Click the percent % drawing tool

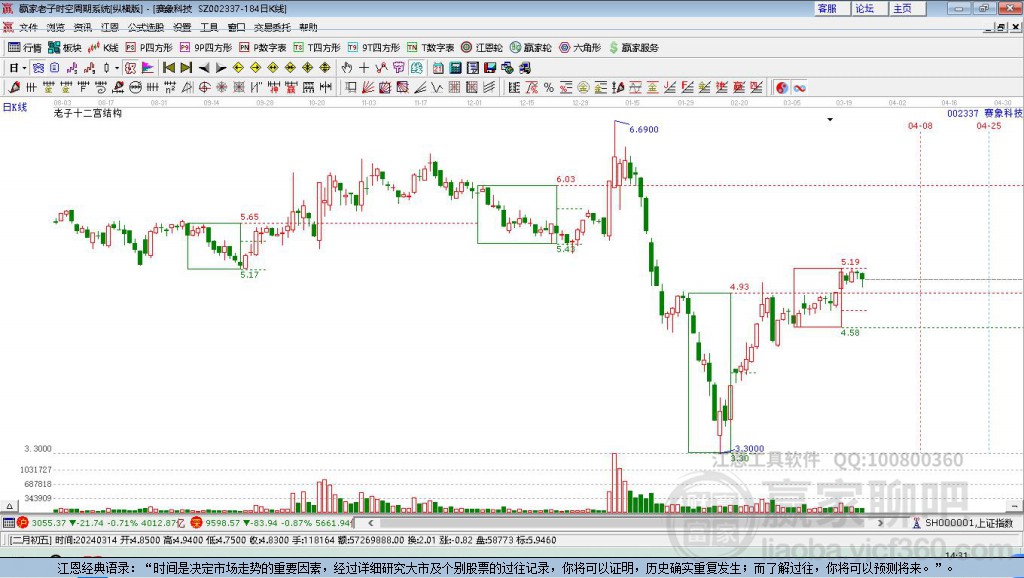[549, 88]
